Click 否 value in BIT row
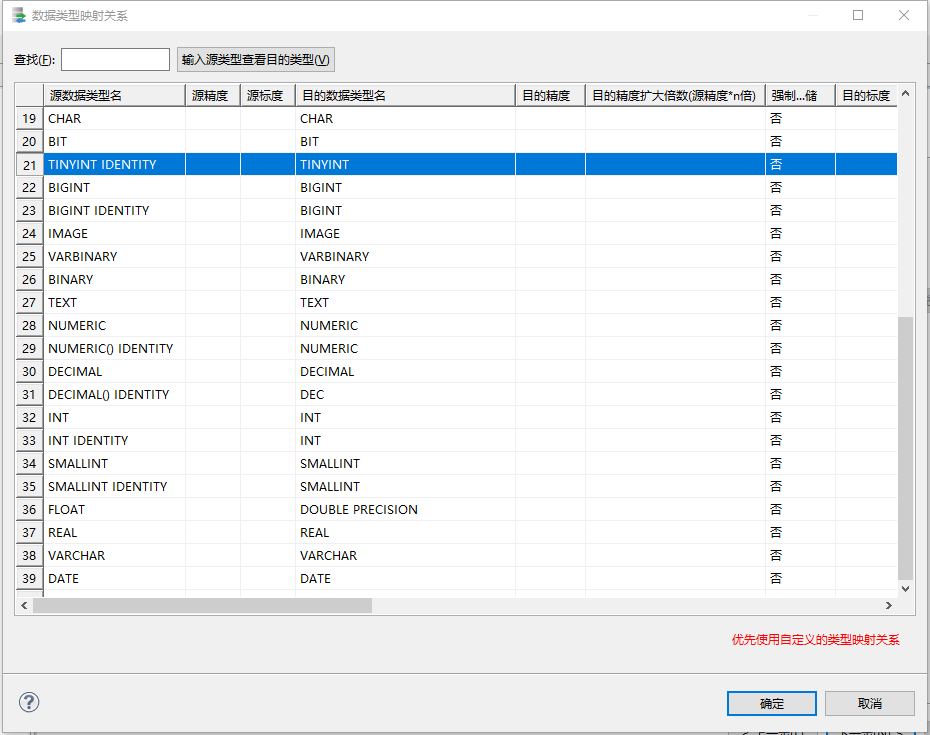The height and width of the screenshot is (735, 930). (776, 142)
